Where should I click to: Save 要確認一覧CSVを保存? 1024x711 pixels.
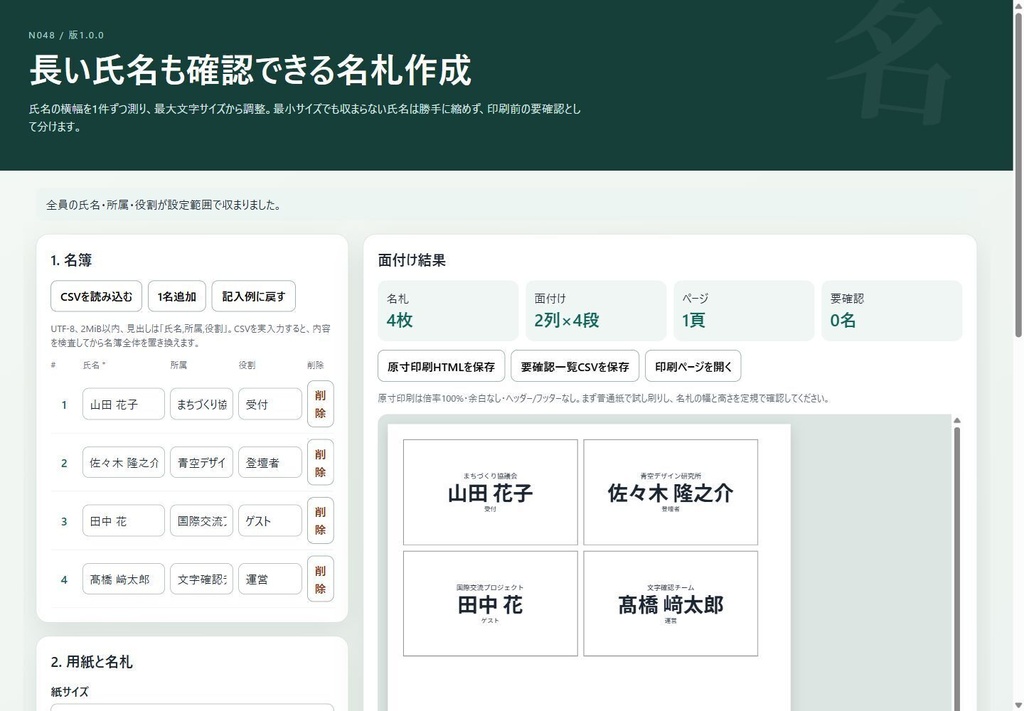(575, 366)
